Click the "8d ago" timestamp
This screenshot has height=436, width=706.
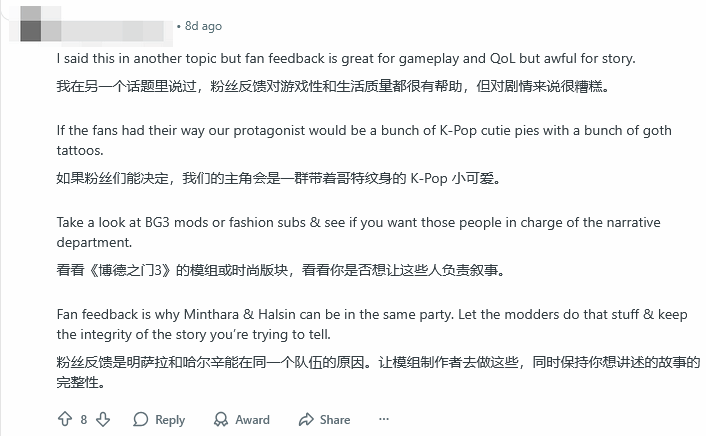click(203, 26)
